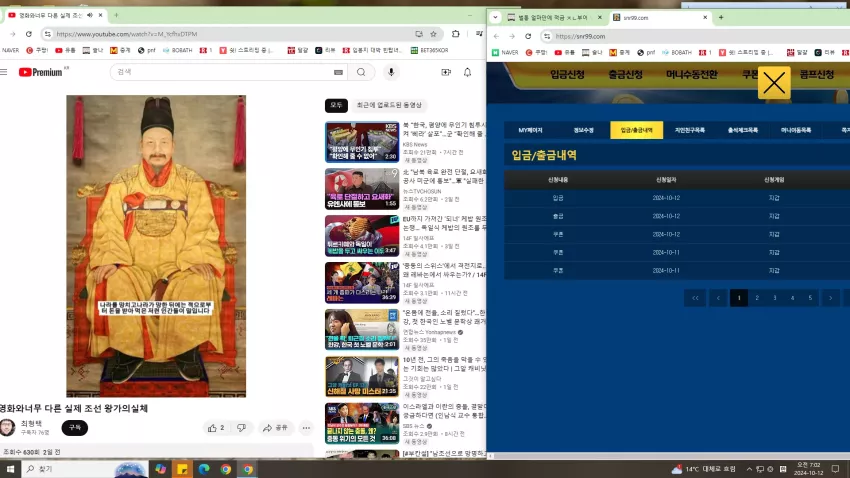Screen dimensions: 850x478
Task: Open the YouTube notifications bell
Action: click(467, 72)
